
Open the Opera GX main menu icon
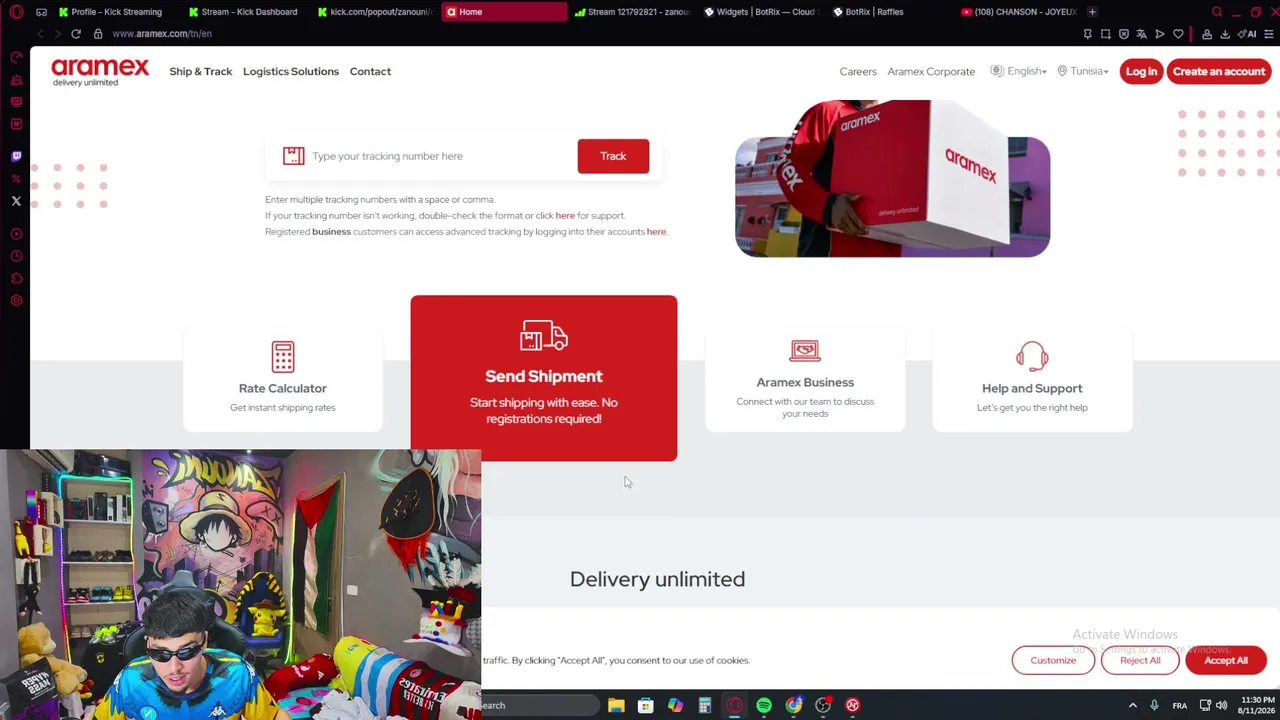click(x=16, y=12)
